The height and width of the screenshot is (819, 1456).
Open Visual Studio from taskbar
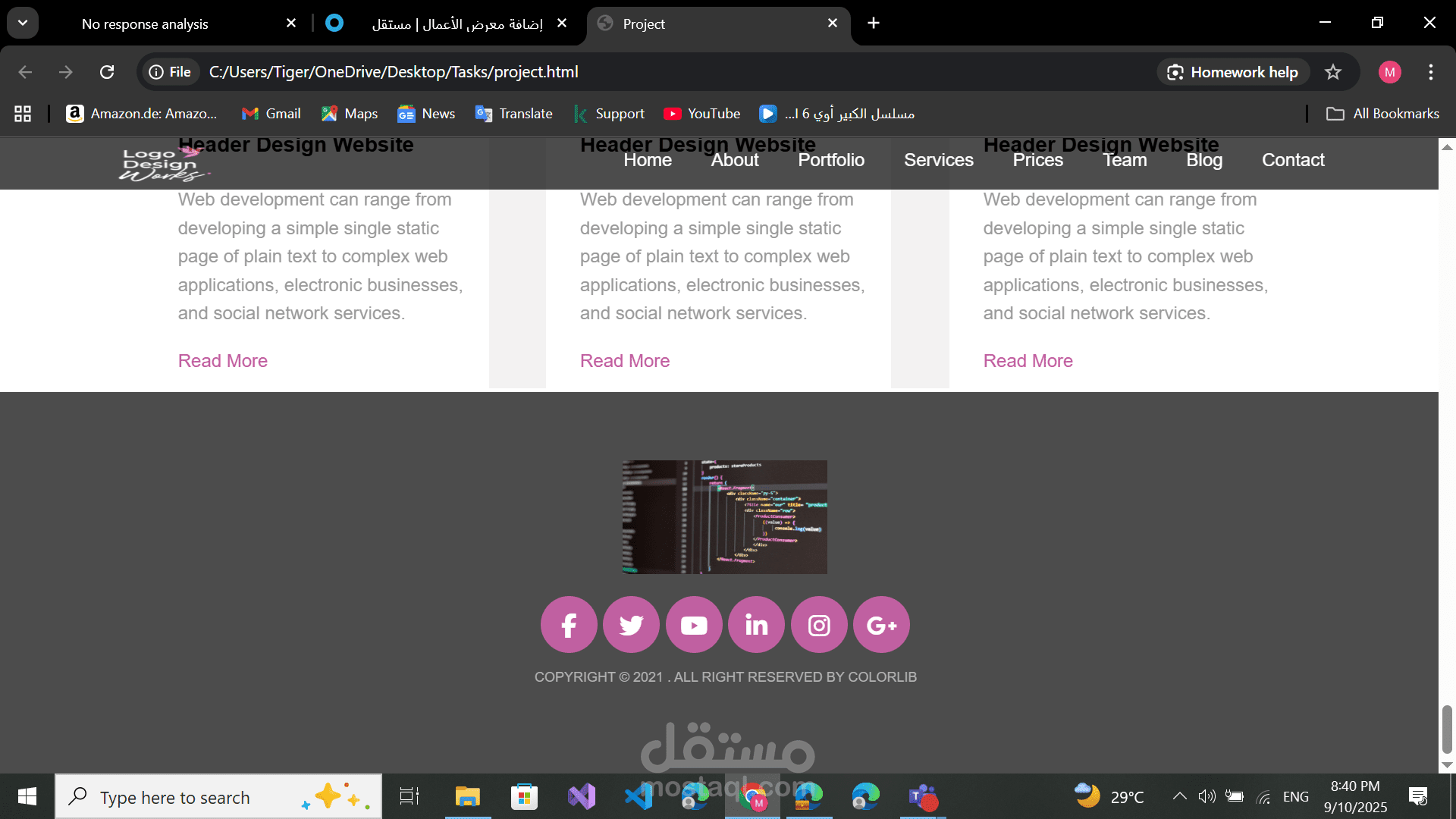pyautogui.click(x=582, y=796)
